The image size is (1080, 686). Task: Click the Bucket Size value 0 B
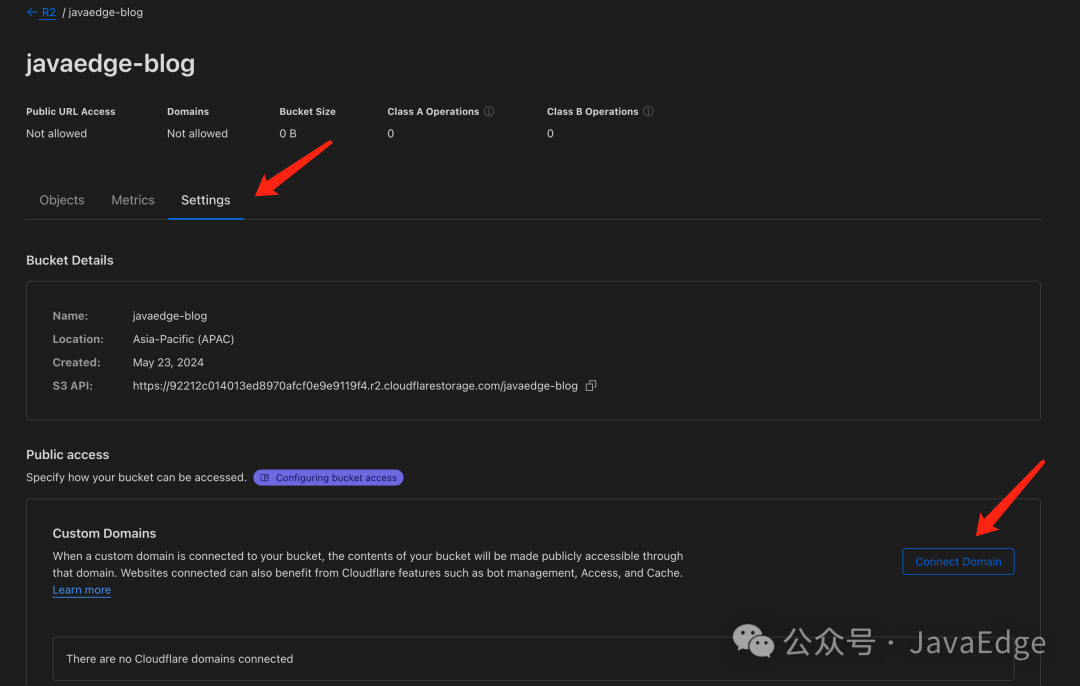(288, 134)
